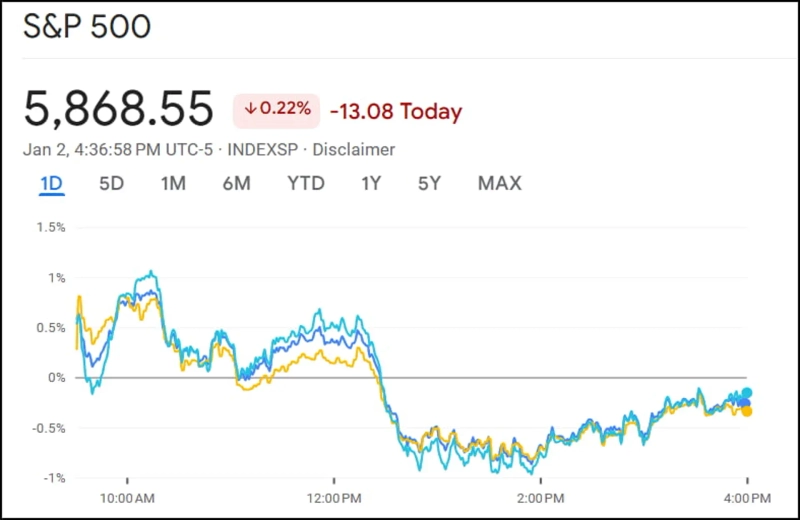Select the 1D time range tab
This screenshot has height=520, width=800.
(x=51, y=183)
